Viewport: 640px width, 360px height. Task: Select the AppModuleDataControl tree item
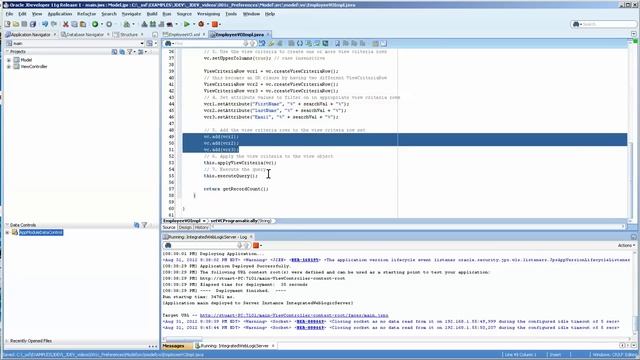click(x=41, y=232)
